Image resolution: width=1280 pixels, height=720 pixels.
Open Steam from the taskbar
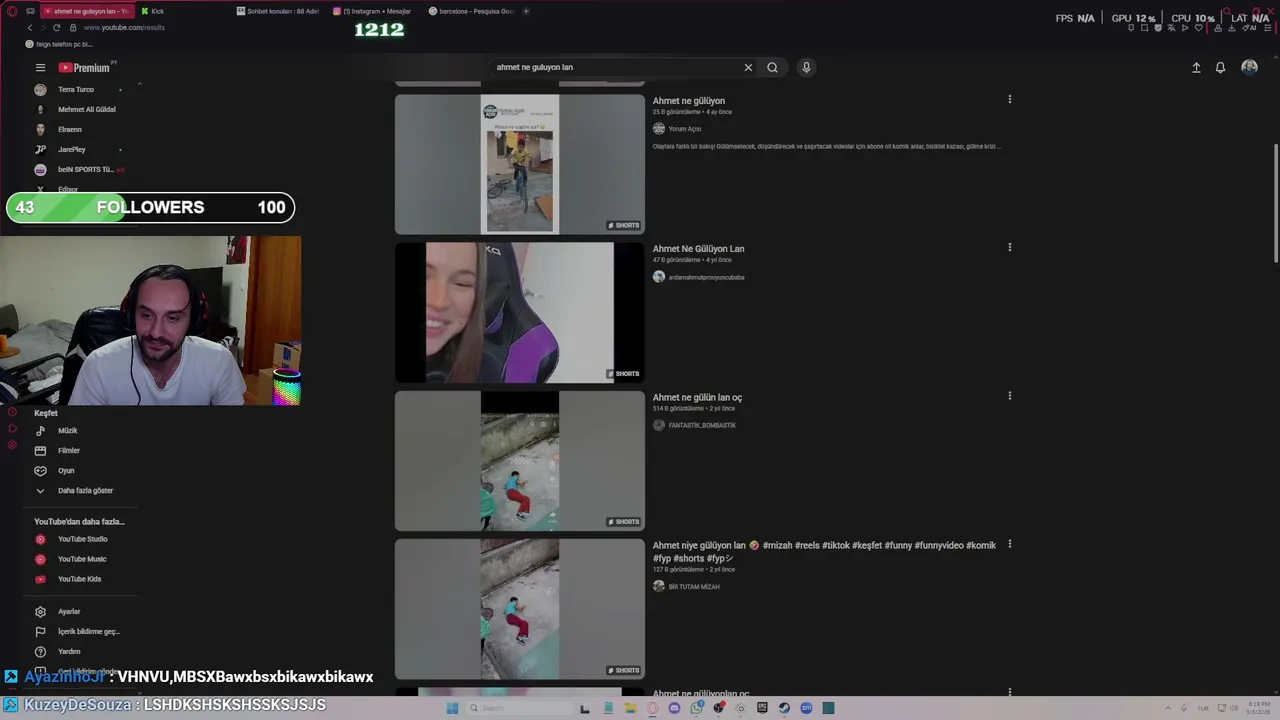[784, 708]
